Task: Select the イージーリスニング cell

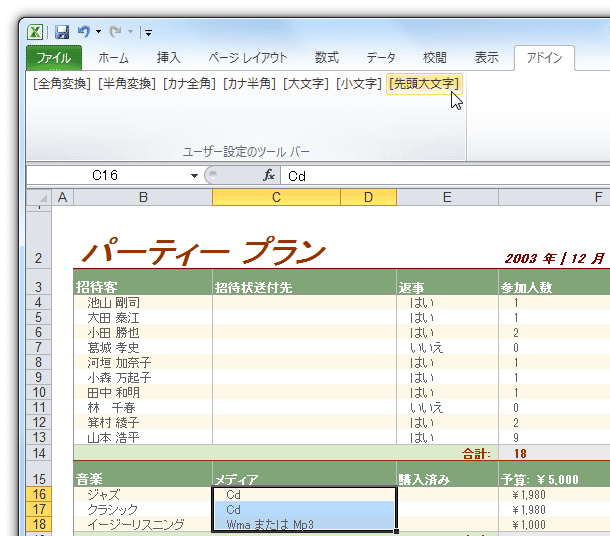Action: [x=143, y=524]
